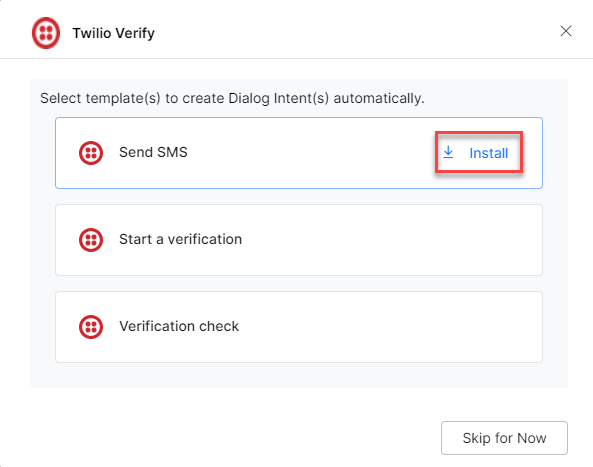Select the Send SMS template card
593x467 pixels.
coord(299,153)
